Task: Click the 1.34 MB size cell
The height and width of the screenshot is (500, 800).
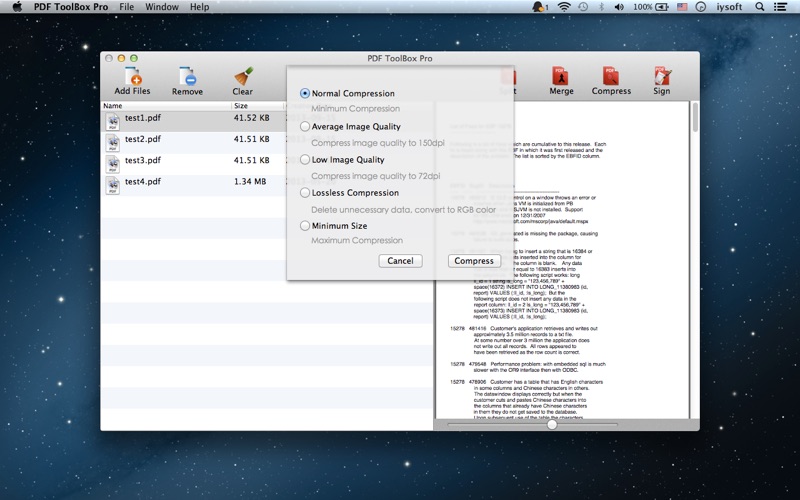Action: tap(250, 182)
